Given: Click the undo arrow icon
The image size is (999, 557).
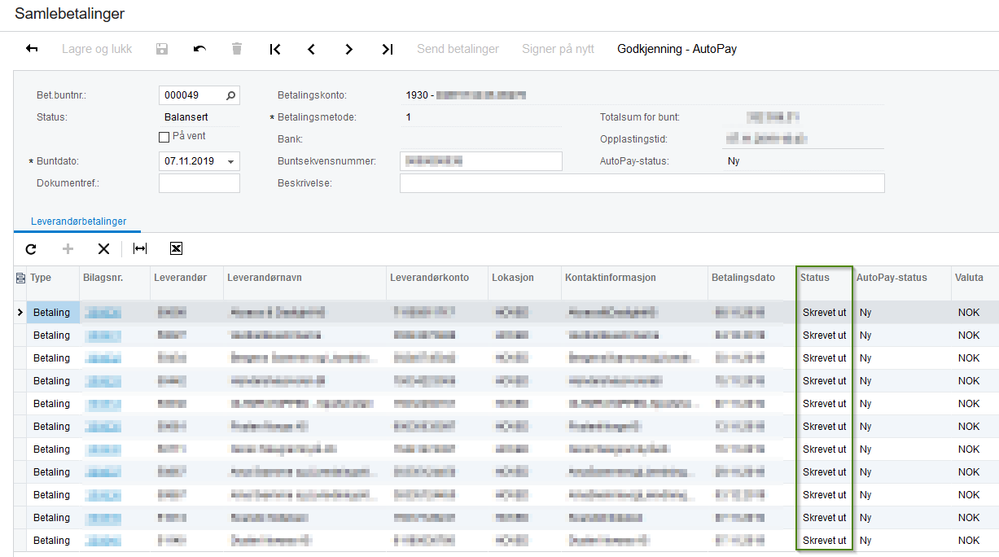Looking at the screenshot, I should click(x=199, y=49).
